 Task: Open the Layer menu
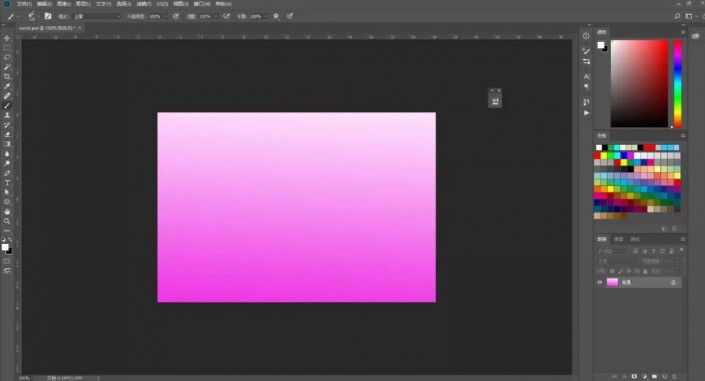83,4
